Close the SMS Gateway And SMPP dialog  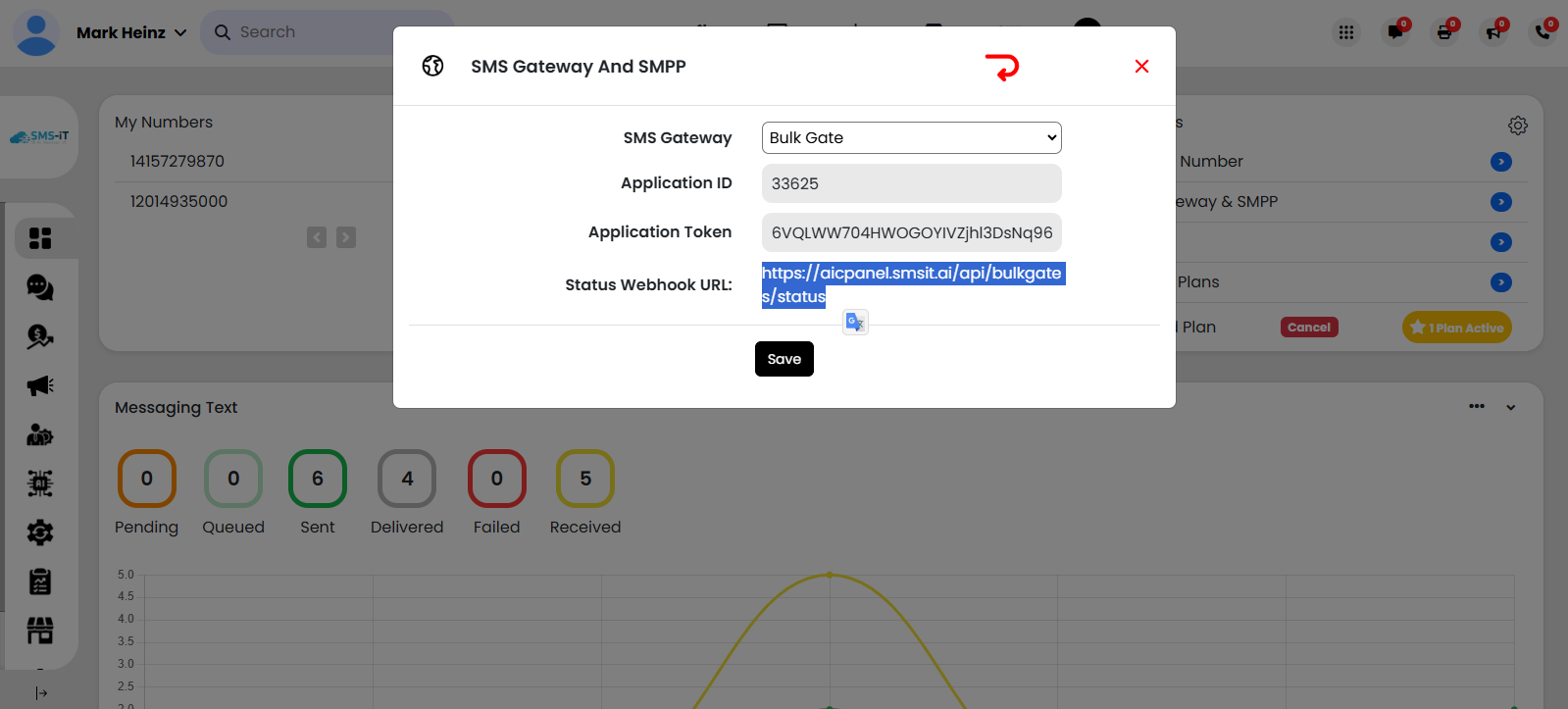[x=1141, y=66]
